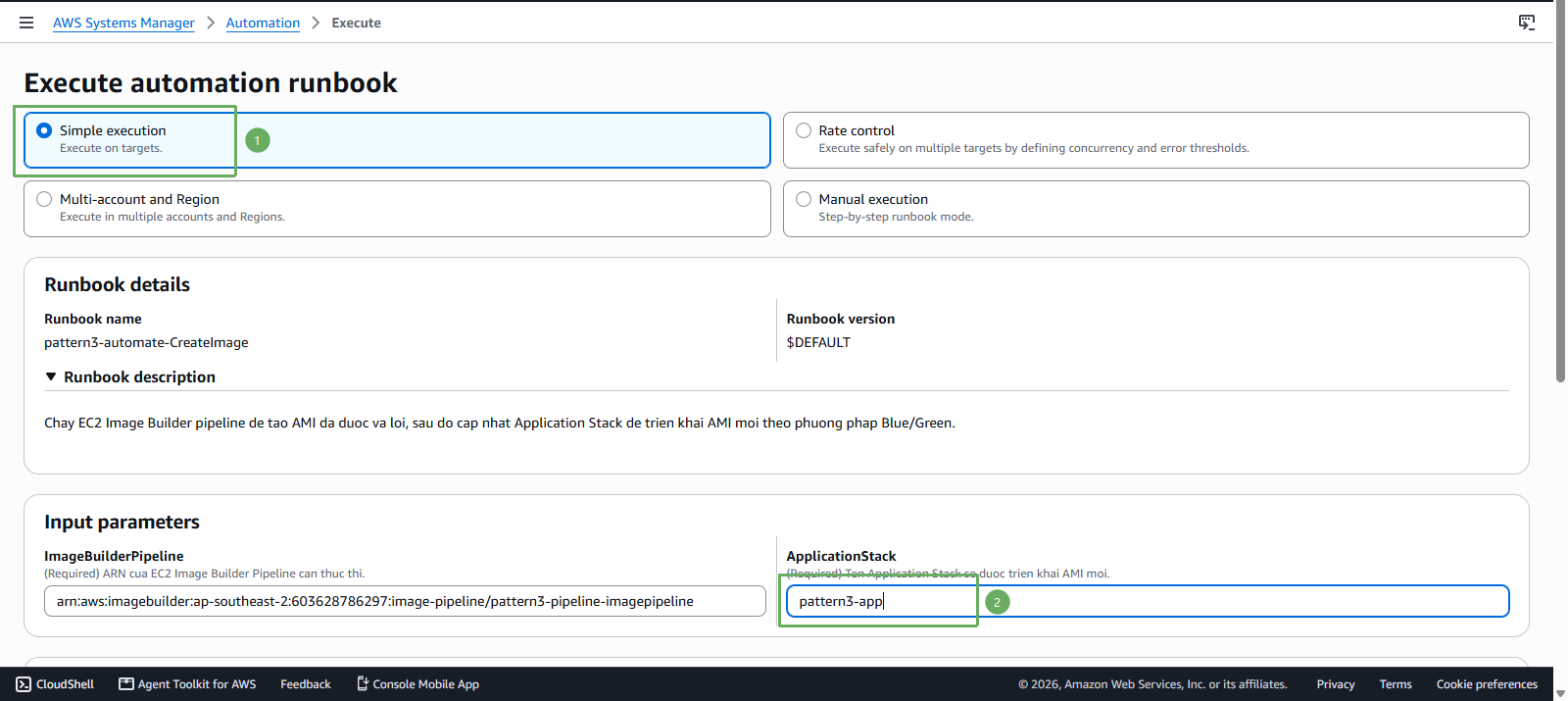
Task: Go to AWS Systems Manager breadcrumb
Action: [123, 23]
